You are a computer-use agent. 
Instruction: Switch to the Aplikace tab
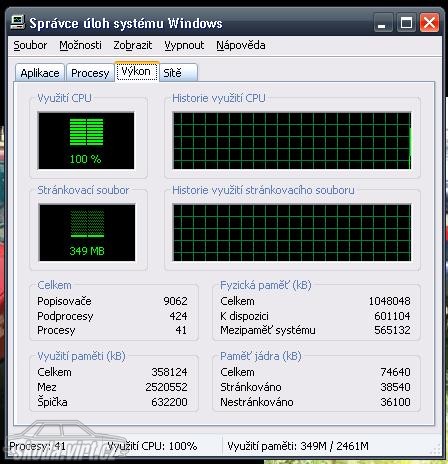click(40, 73)
